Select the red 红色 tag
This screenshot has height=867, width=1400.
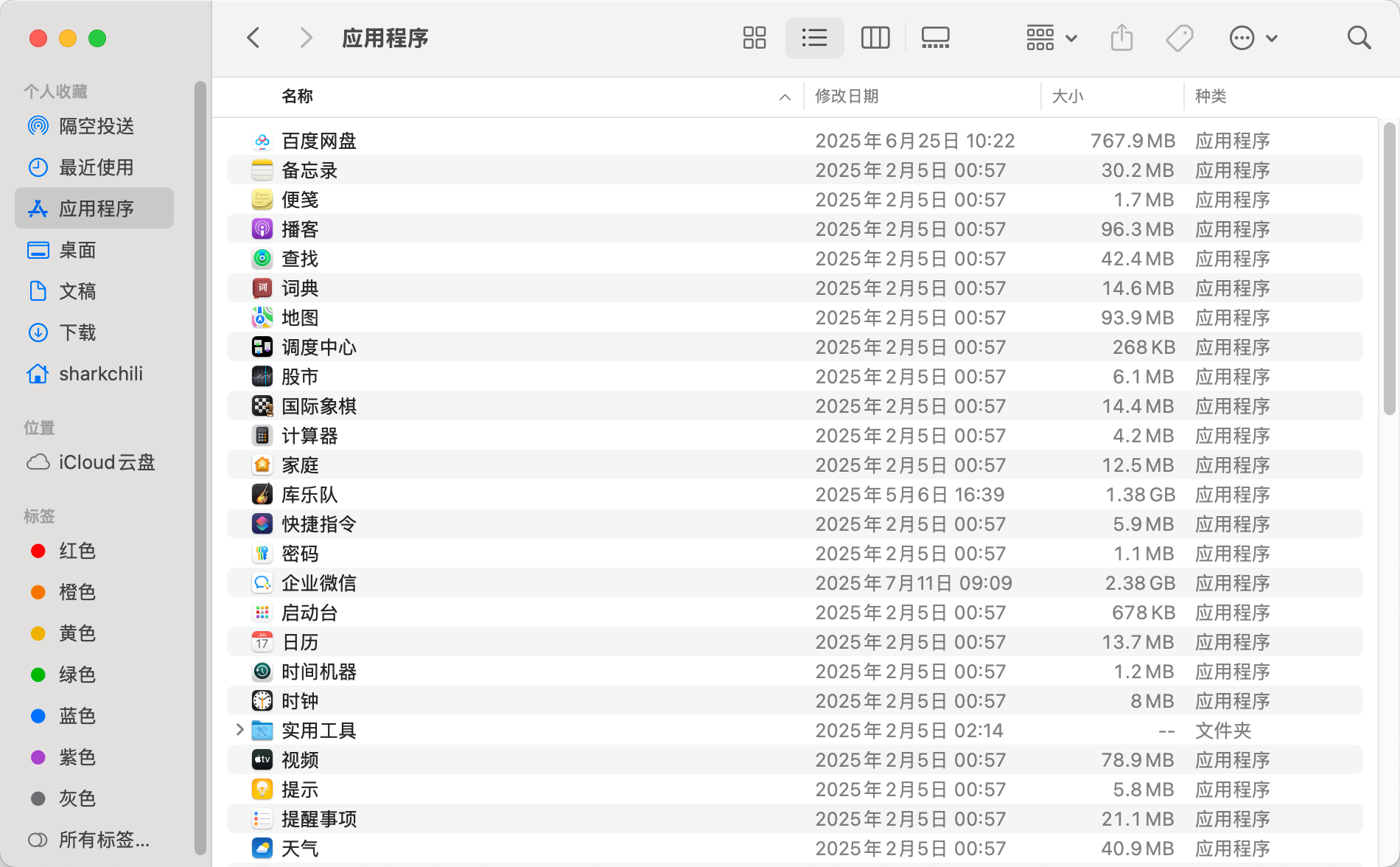[77, 551]
